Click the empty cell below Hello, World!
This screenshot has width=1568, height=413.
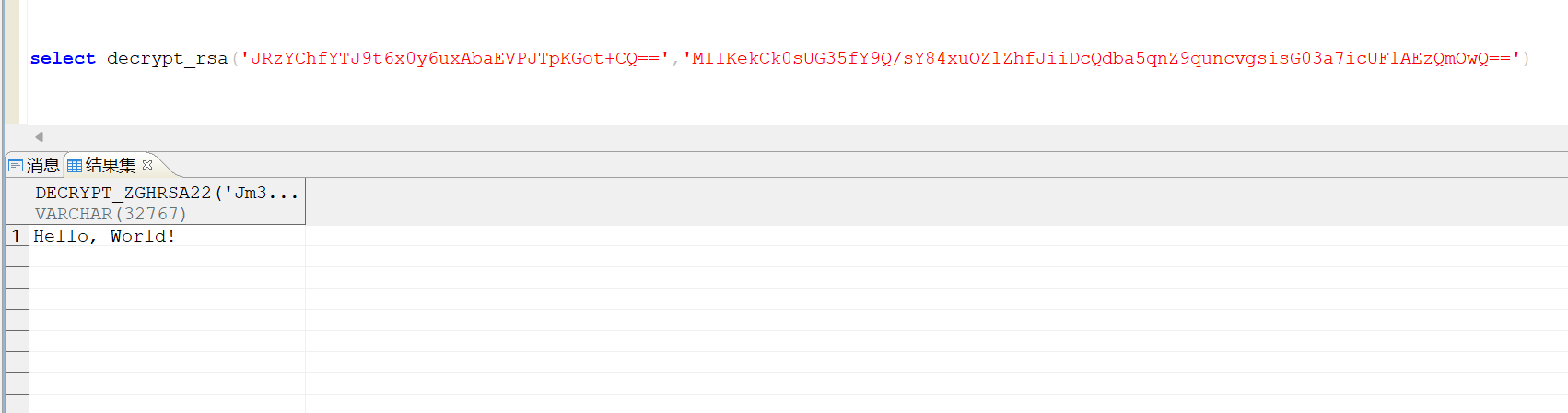click(167, 257)
